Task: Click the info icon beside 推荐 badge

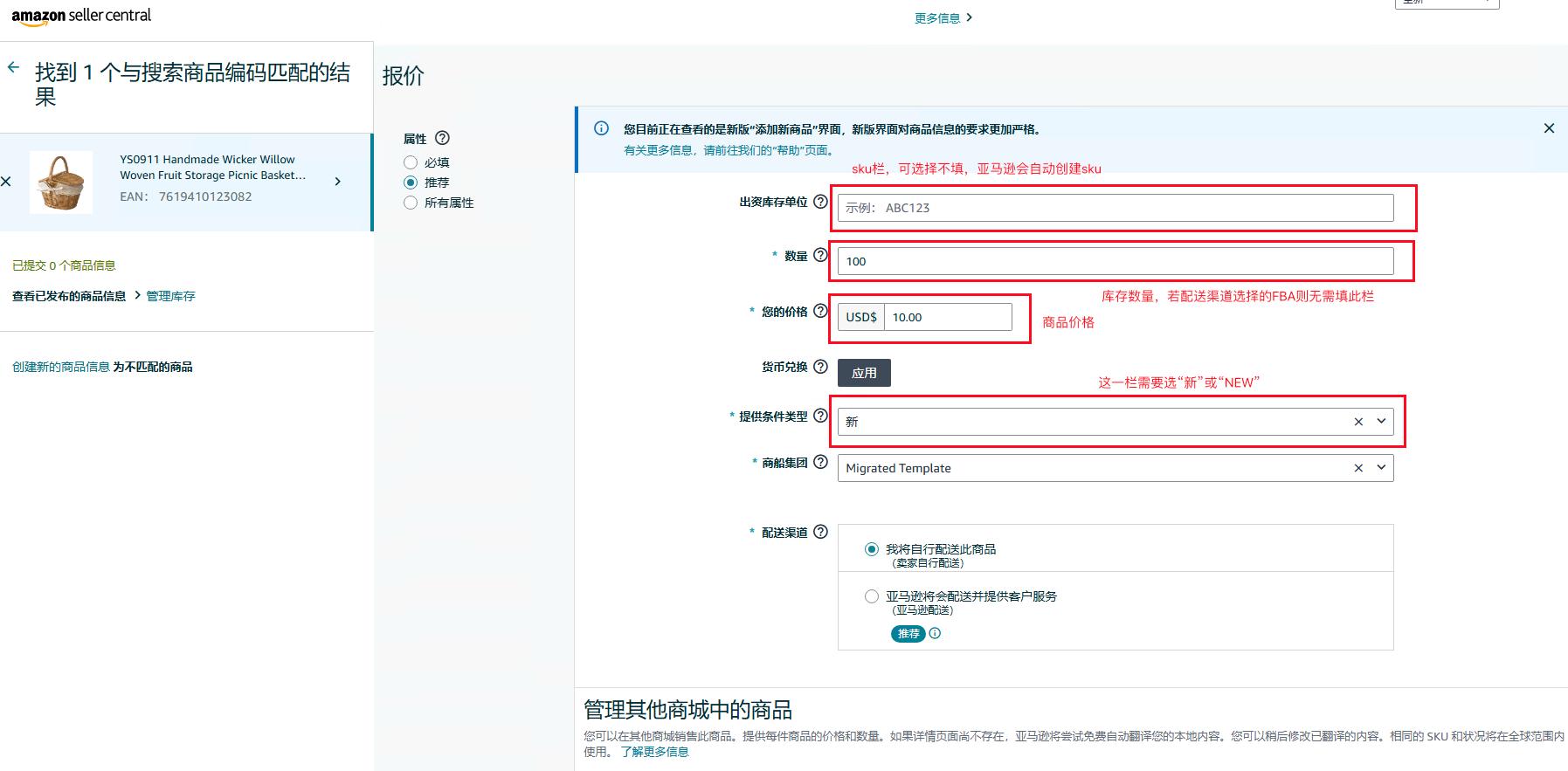Action: (x=935, y=634)
